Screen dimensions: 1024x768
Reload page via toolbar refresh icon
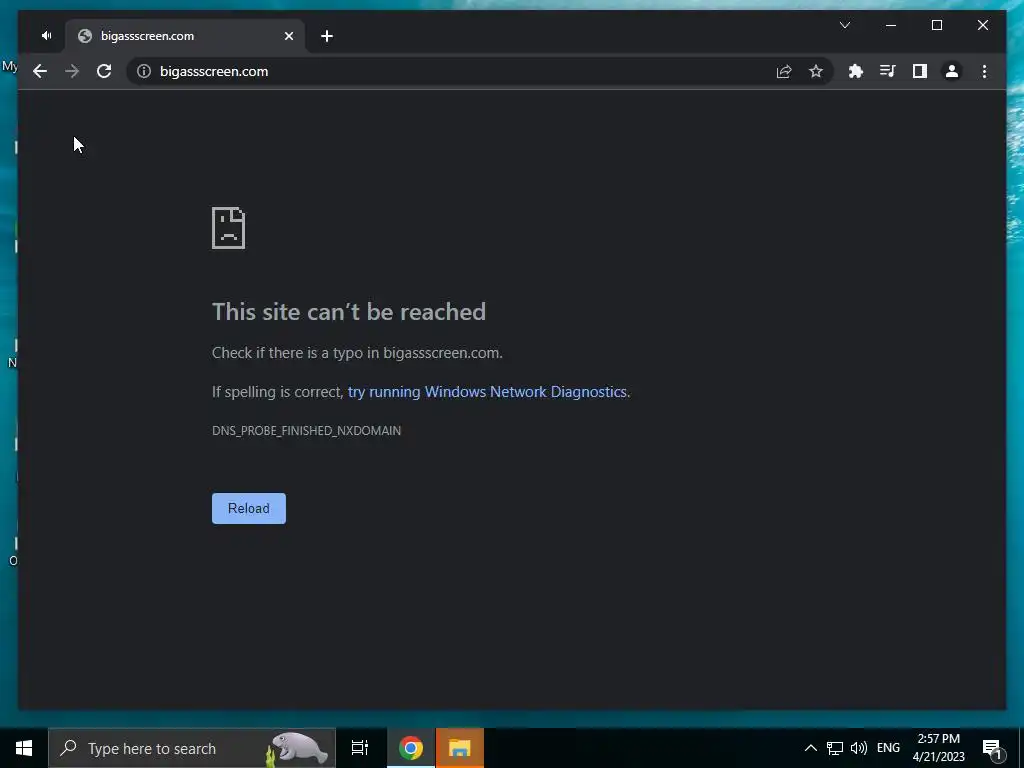click(104, 71)
